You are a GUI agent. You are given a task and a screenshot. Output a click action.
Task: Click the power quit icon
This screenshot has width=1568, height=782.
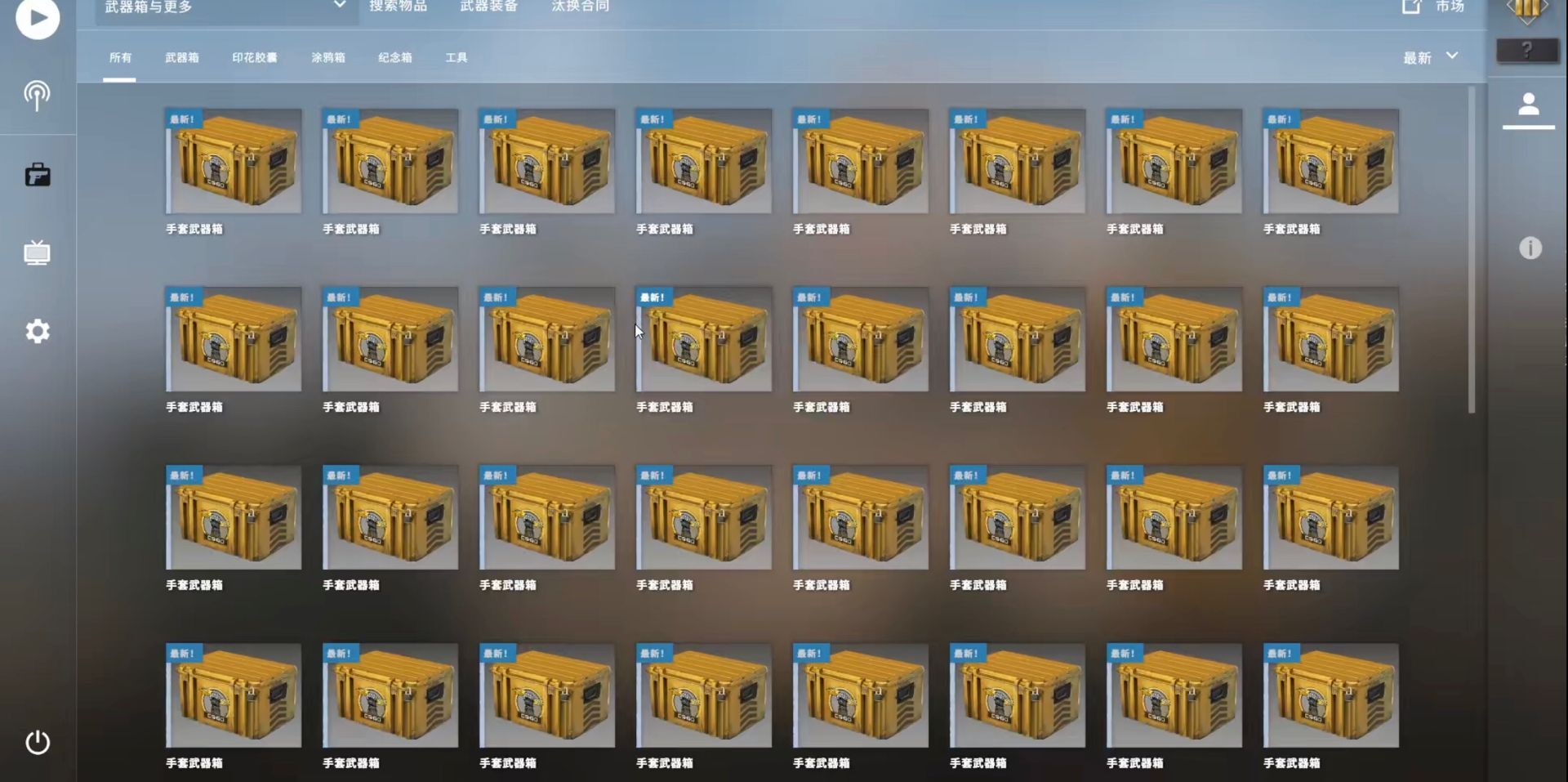coord(38,742)
